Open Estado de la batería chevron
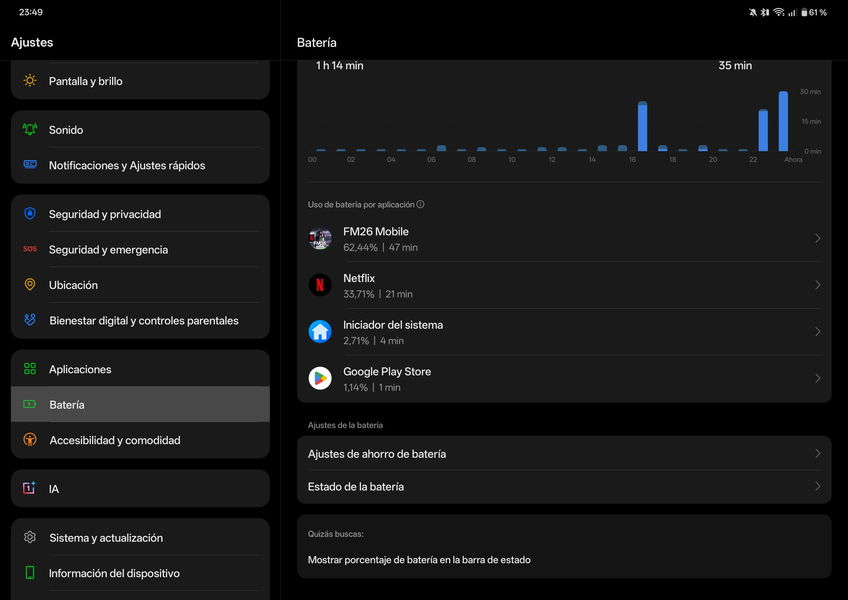Image resolution: width=848 pixels, height=600 pixels. point(817,487)
